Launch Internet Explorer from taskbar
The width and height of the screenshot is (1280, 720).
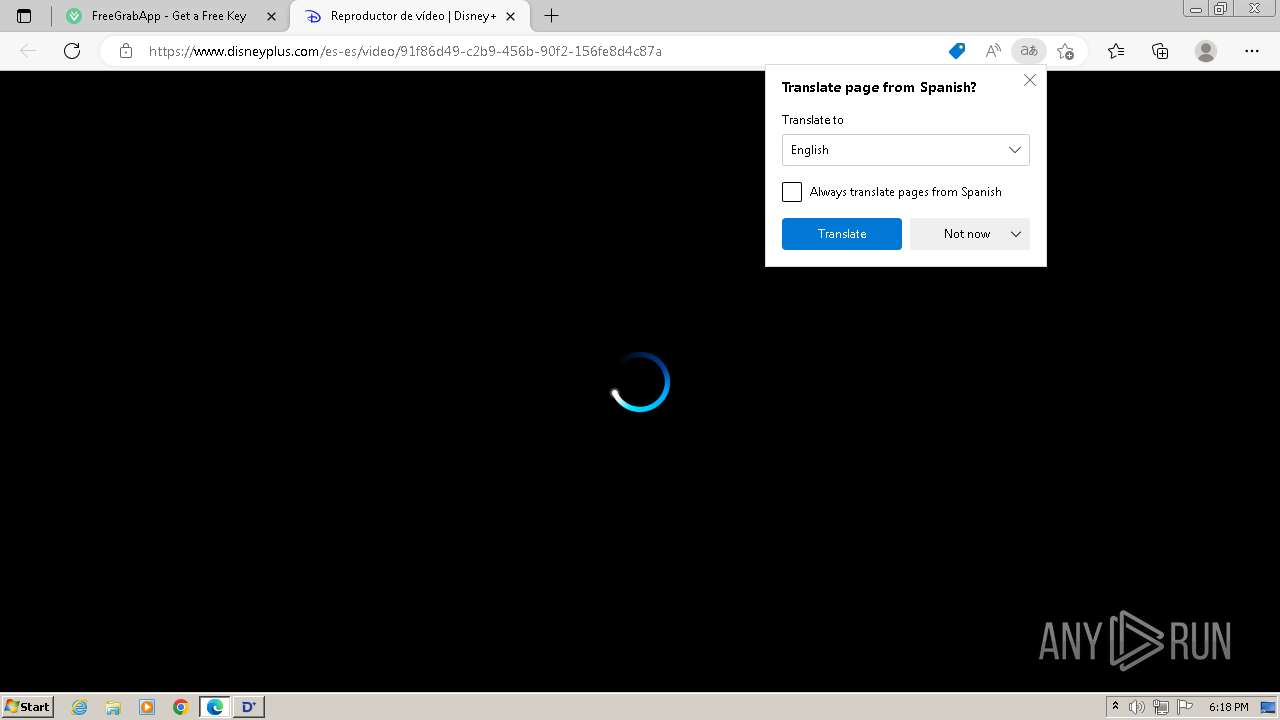click(80, 707)
